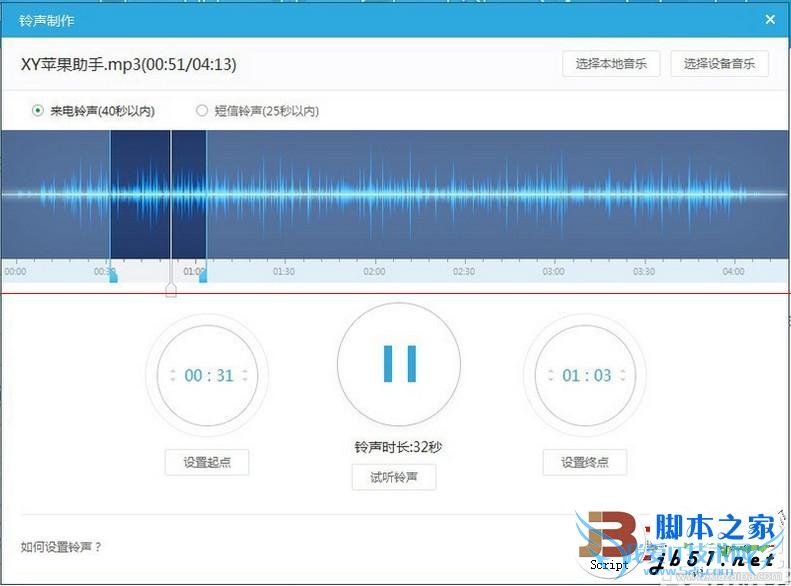Click the blue start-point marker on timeline
Screen dimensions: 791x586
coord(113,275)
